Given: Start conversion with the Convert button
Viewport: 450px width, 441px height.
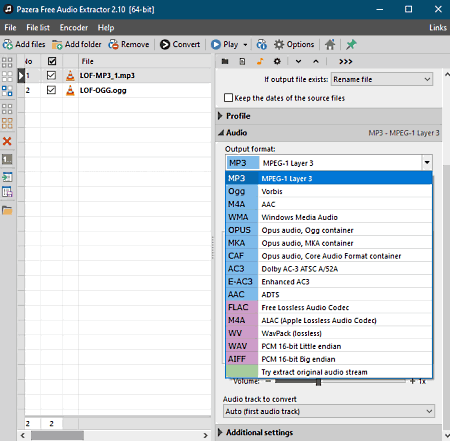Looking at the screenshot, I should click(180, 44).
